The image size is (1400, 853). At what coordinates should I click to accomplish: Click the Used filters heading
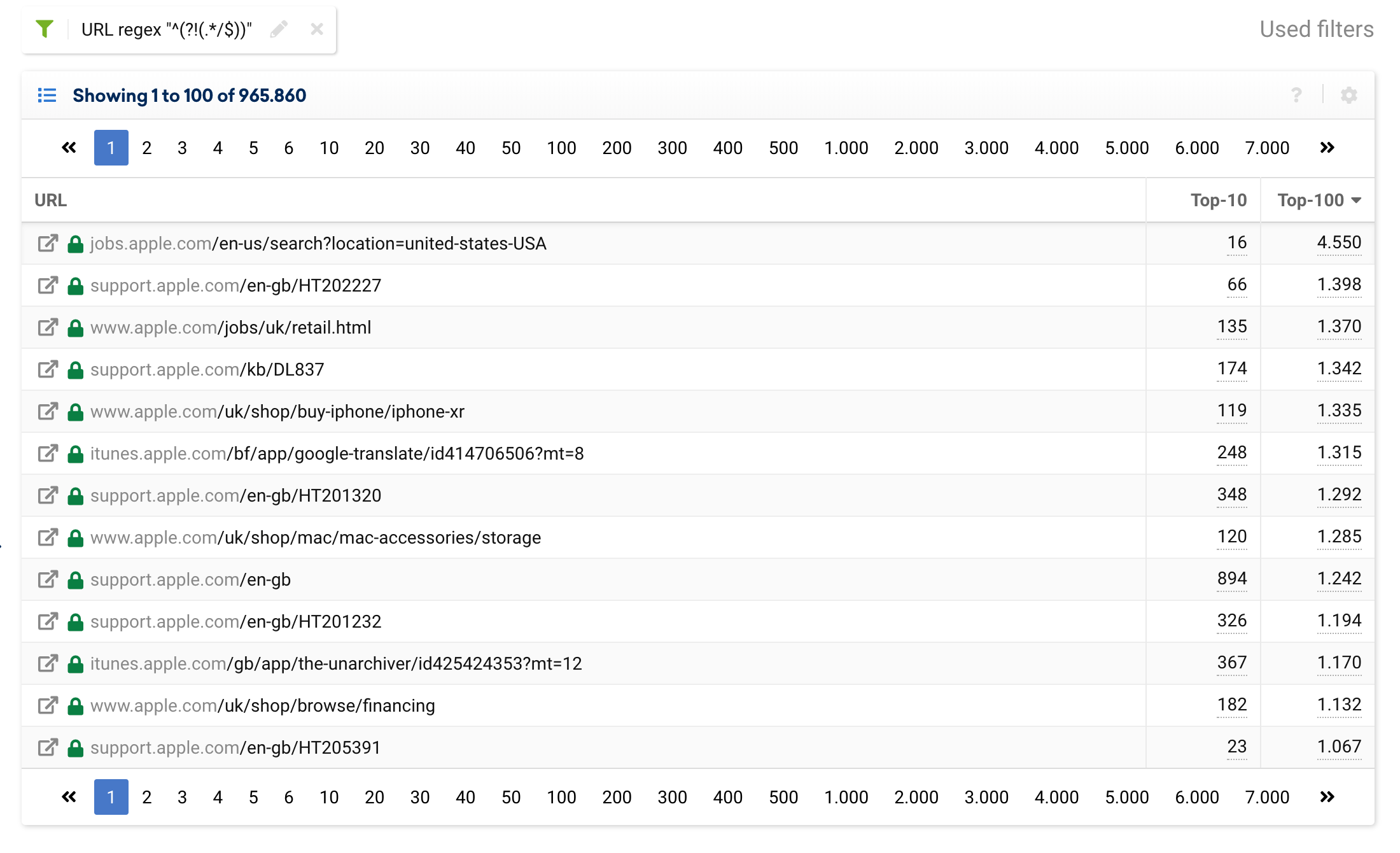(1317, 29)
